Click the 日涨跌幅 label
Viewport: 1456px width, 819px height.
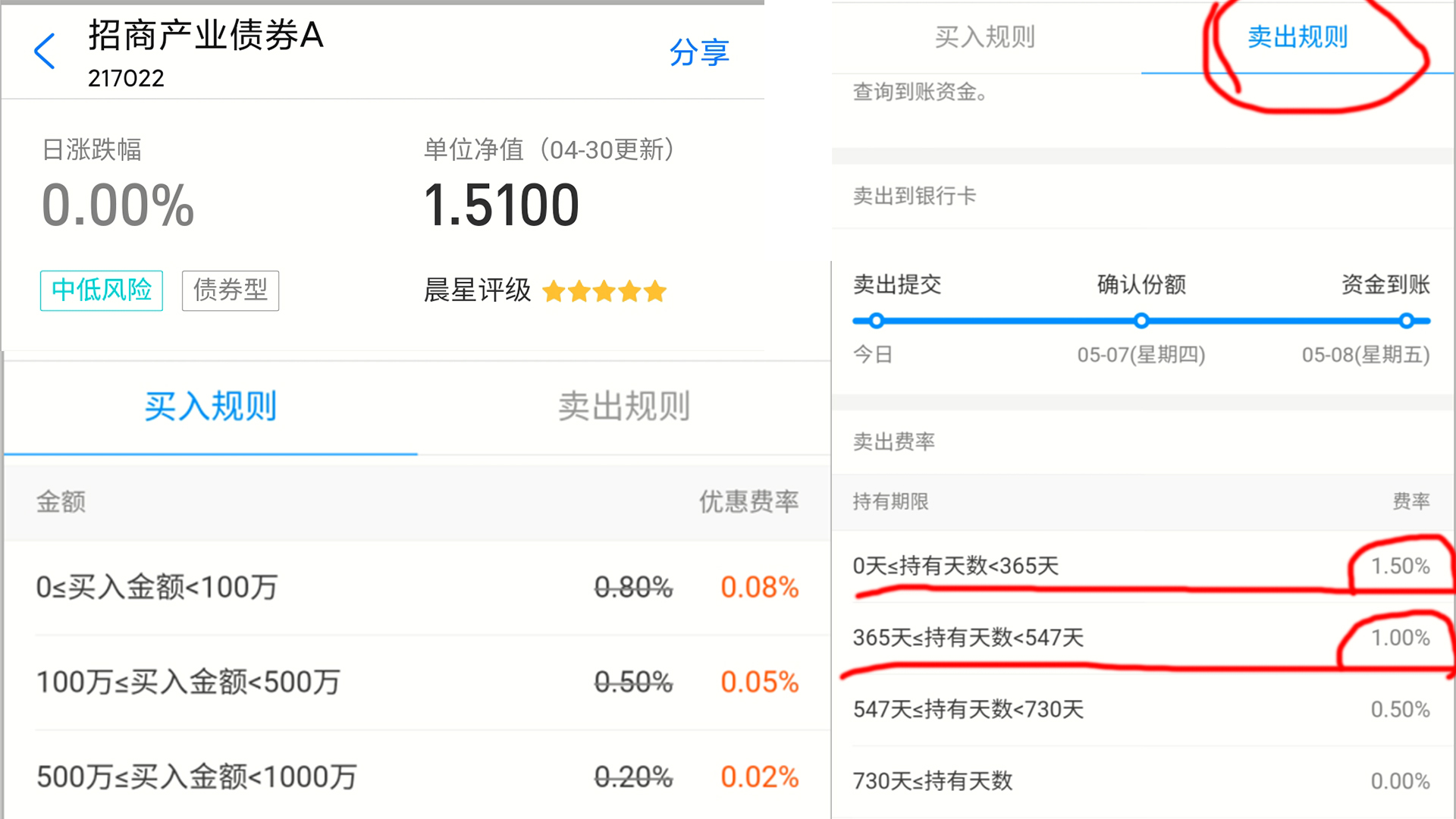click(x=92, y=149)
